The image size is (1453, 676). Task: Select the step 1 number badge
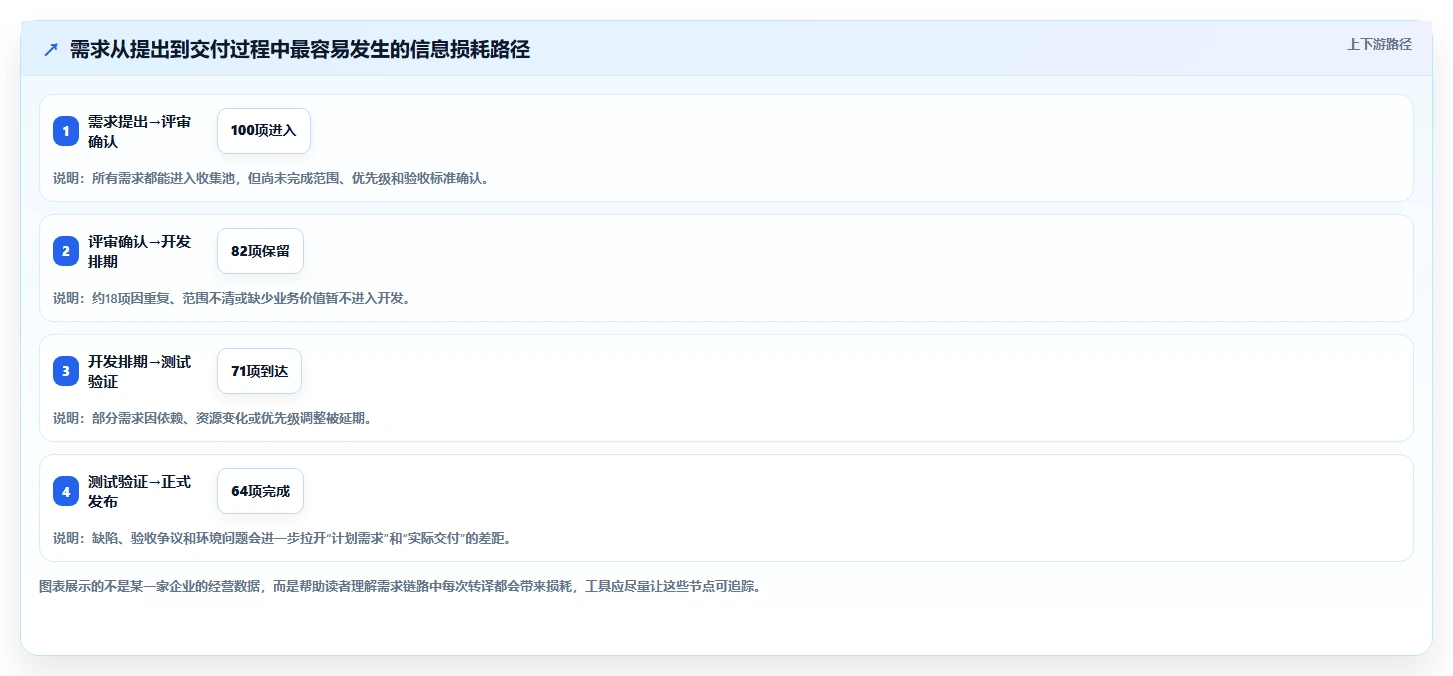point(66,131)
